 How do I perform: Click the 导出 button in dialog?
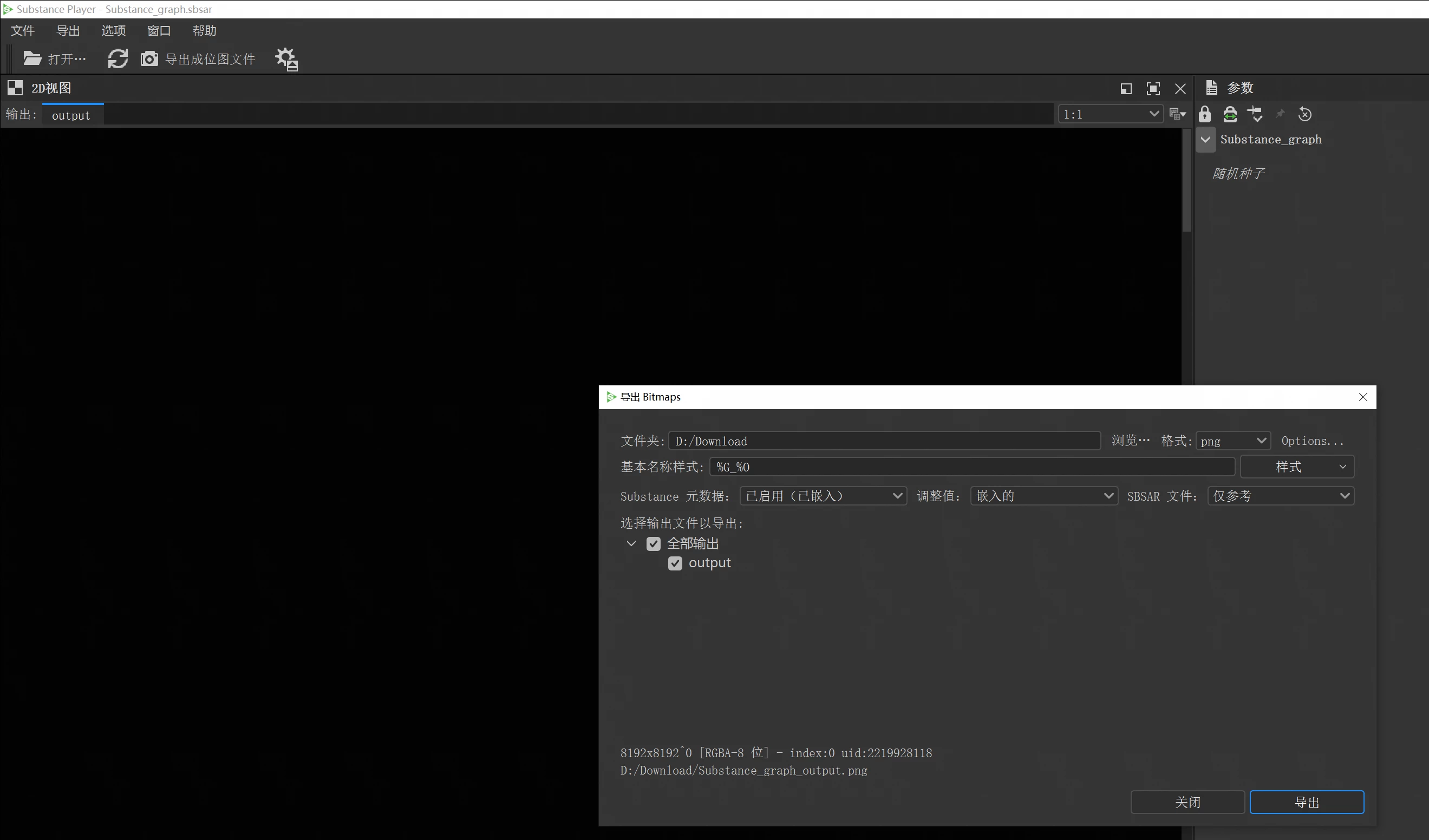(x=1307, y=802)
